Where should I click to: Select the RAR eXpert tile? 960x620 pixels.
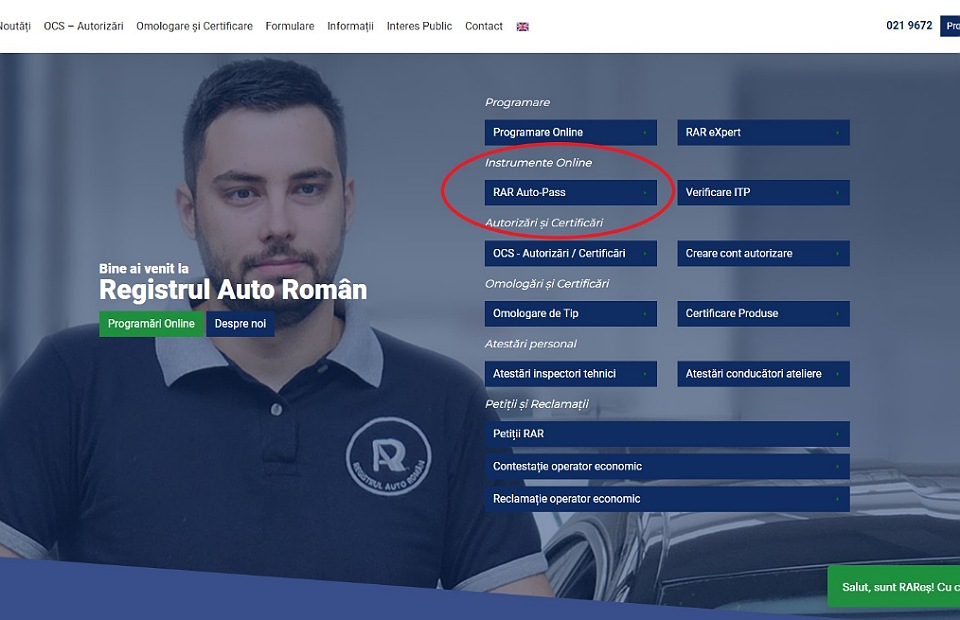(763, 133)
